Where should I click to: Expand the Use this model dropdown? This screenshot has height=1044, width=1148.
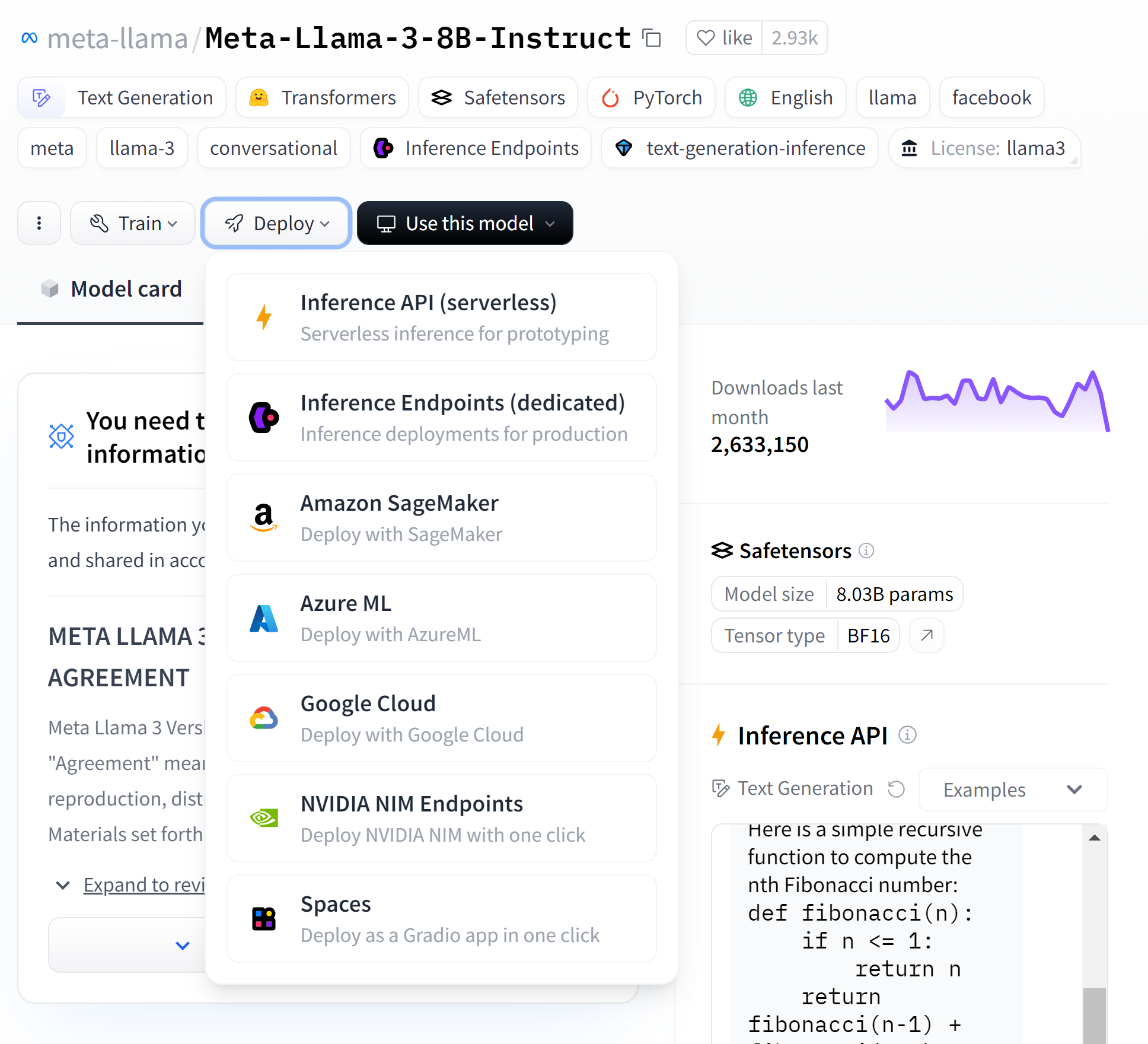(x=465, y=223)
